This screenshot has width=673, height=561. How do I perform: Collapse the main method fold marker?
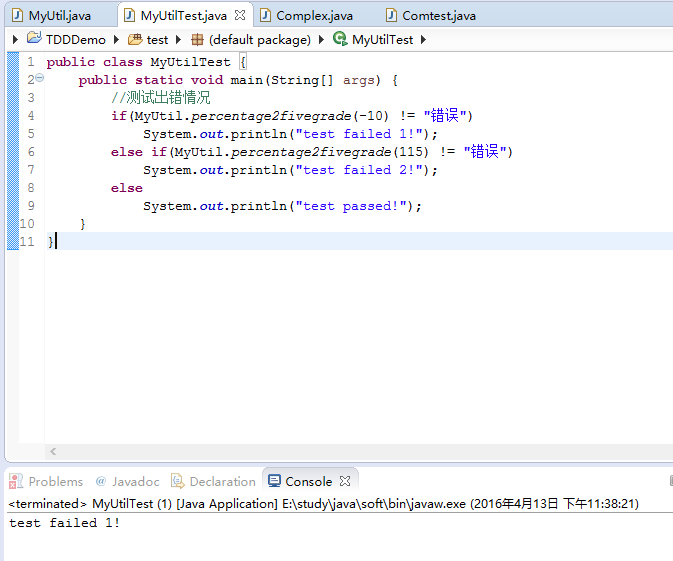click(39, 78)
